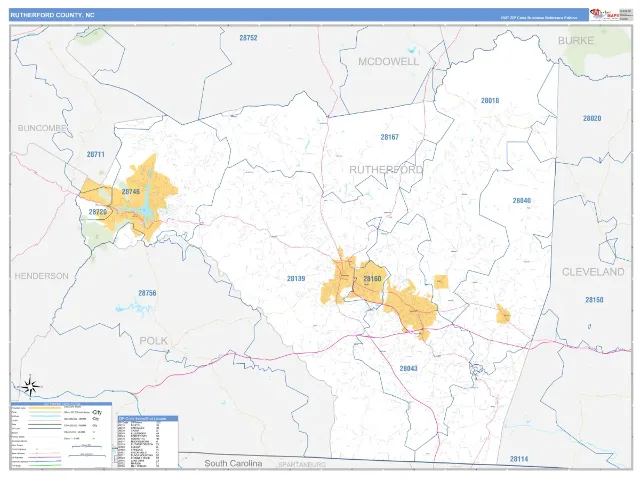Click the map publisher logo
Viewport: 640px width, 480px height.
[x=604, y=14]
